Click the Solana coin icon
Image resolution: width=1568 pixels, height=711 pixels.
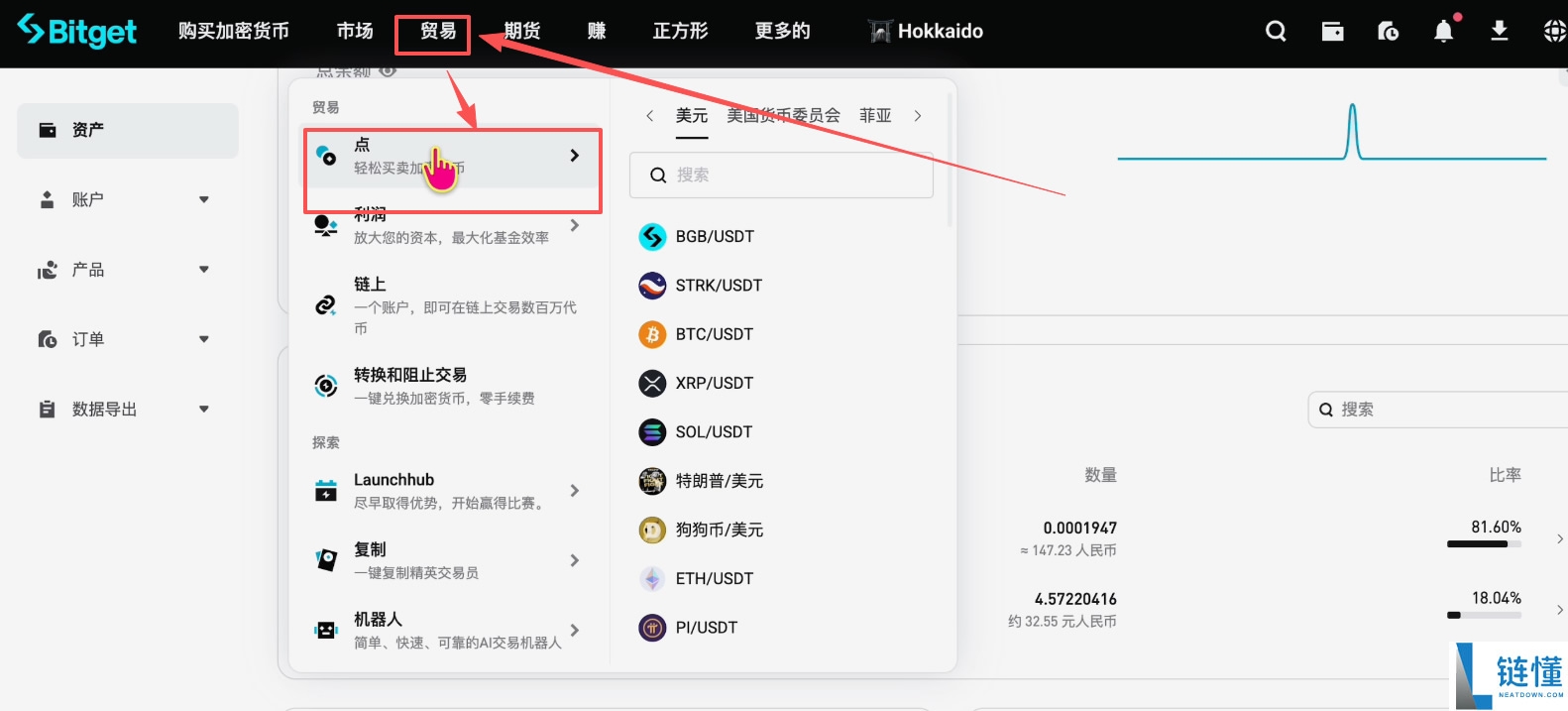(652, 431)
